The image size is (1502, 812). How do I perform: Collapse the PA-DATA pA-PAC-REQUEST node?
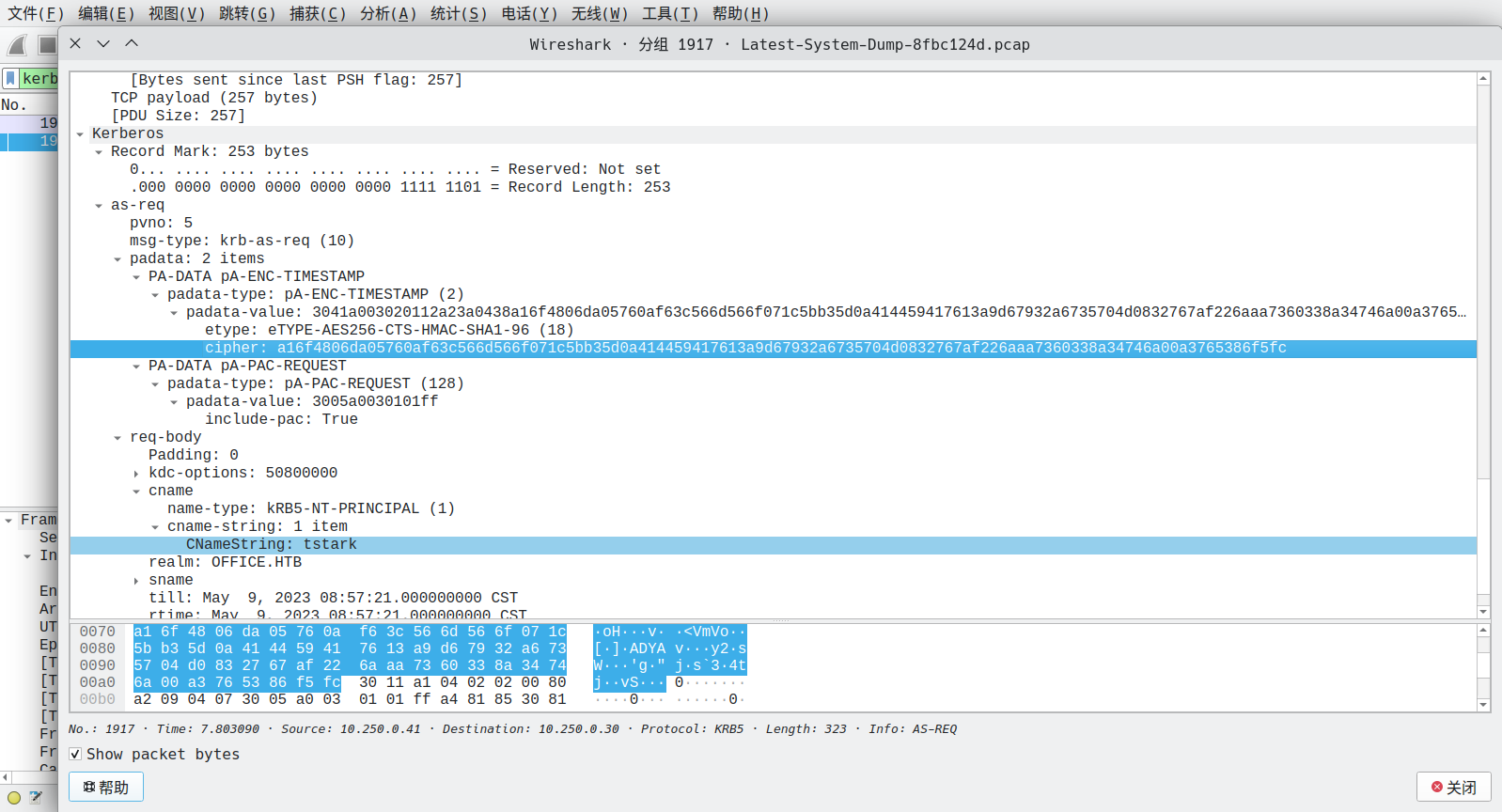click(x=137, y=367)
